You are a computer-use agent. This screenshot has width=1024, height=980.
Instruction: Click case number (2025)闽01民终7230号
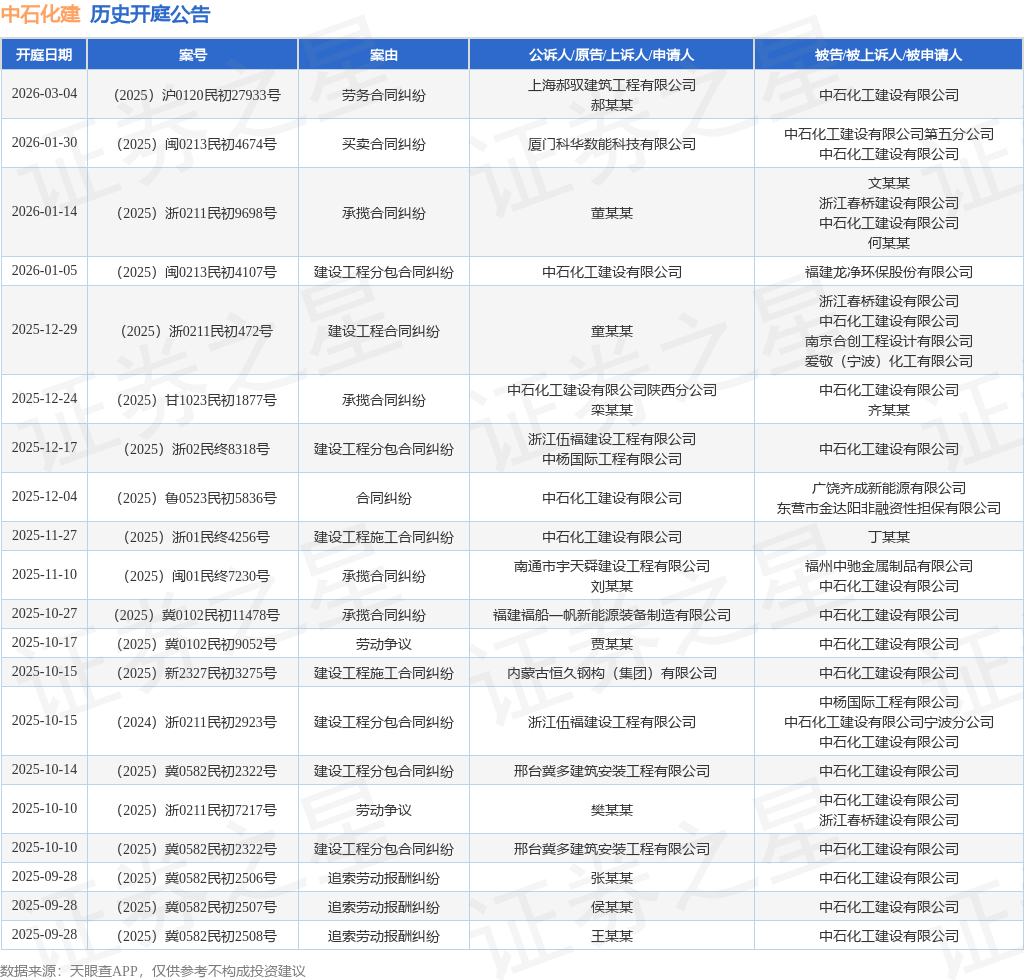(x=197, y=576)
